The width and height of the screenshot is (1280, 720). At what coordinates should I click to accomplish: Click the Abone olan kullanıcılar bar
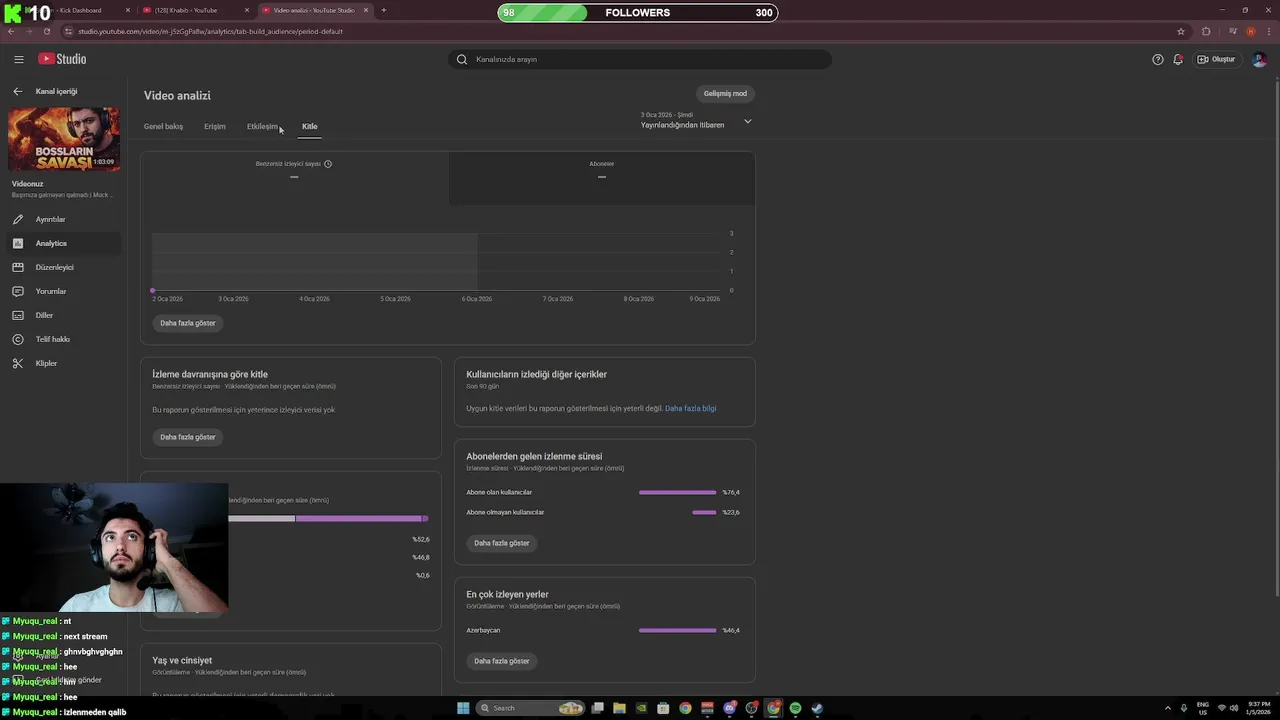(x=677, y=492)
